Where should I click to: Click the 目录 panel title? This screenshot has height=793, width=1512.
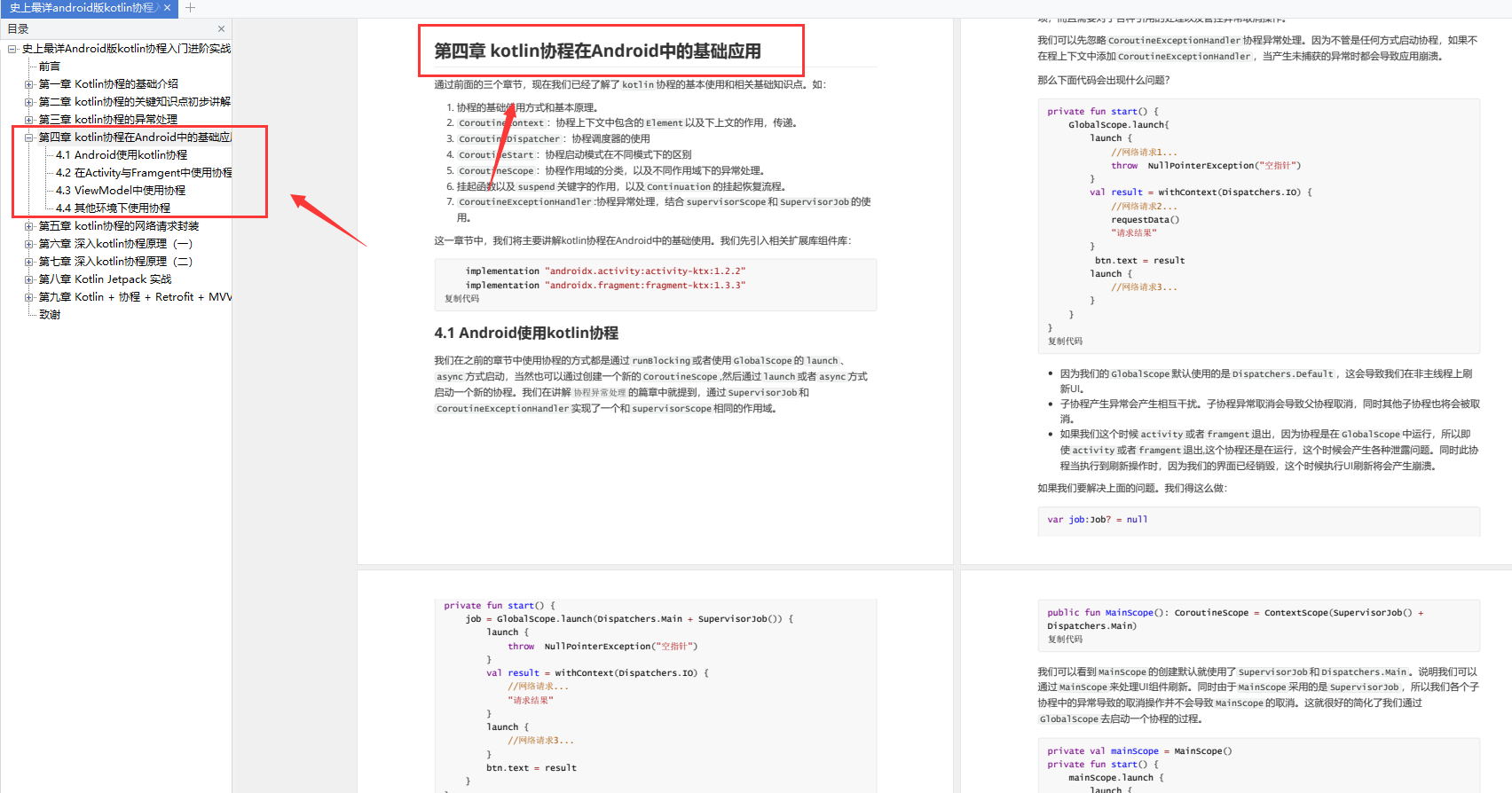point(18,29)
